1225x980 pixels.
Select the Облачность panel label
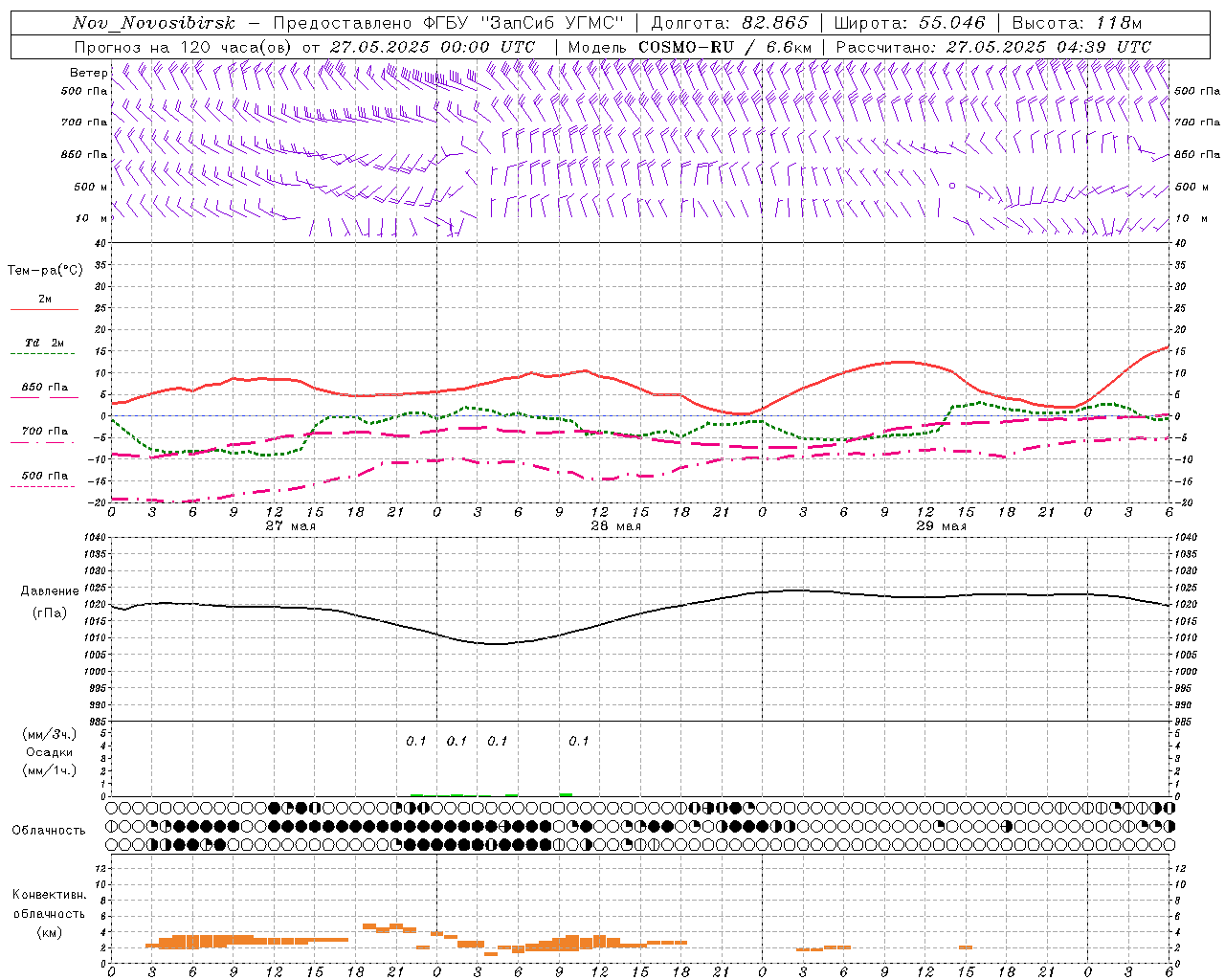[x=49, y=831]
